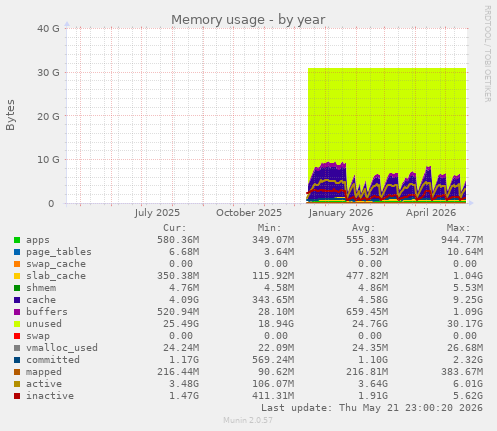Image resolution: width=497 pixels, height=431 pixels.
Task: Click unused max value 30.17G
Action: (x=465, y=324)
